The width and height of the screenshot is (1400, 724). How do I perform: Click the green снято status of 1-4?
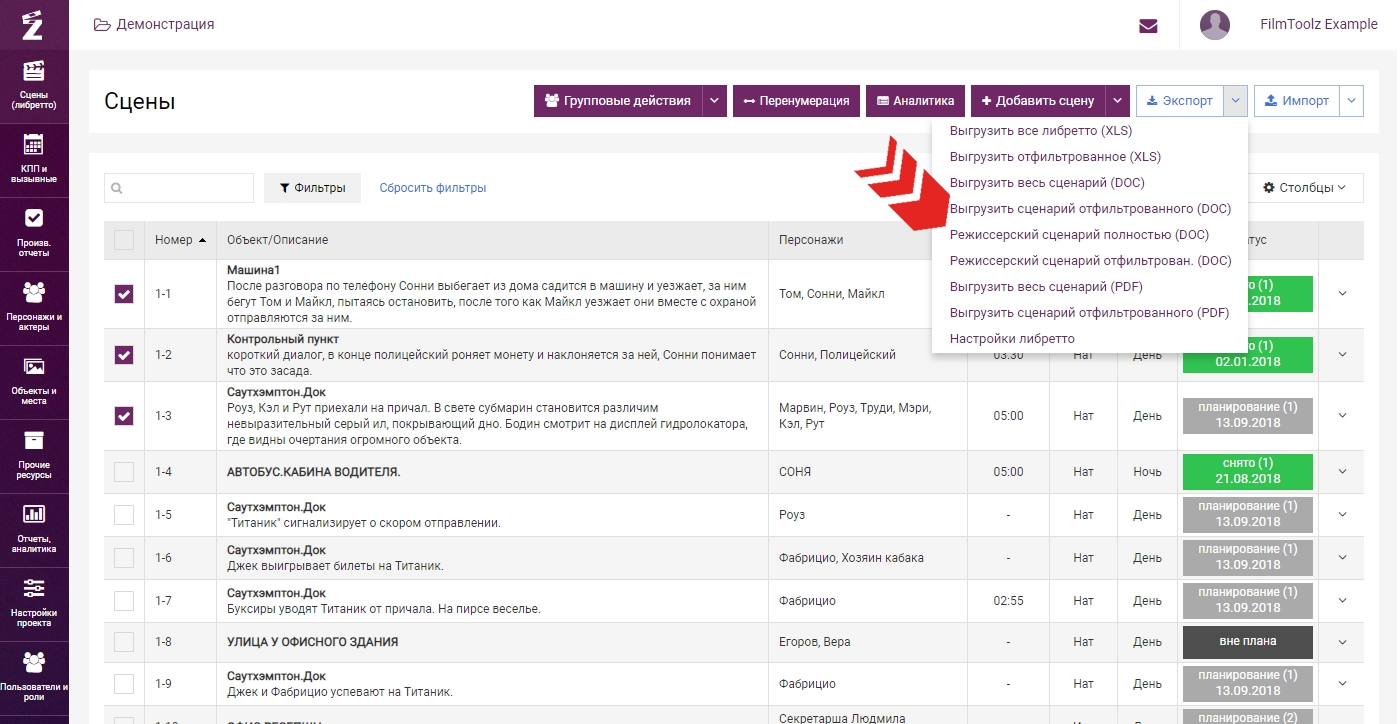[1247, 472]
